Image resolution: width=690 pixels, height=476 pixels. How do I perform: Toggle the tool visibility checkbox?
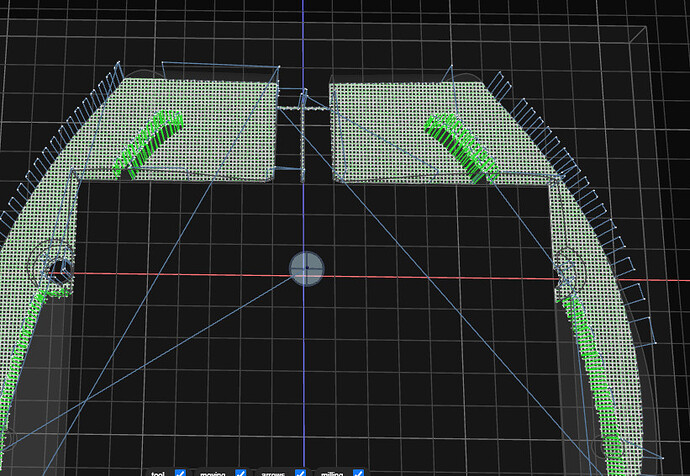[x=180, y=472]
